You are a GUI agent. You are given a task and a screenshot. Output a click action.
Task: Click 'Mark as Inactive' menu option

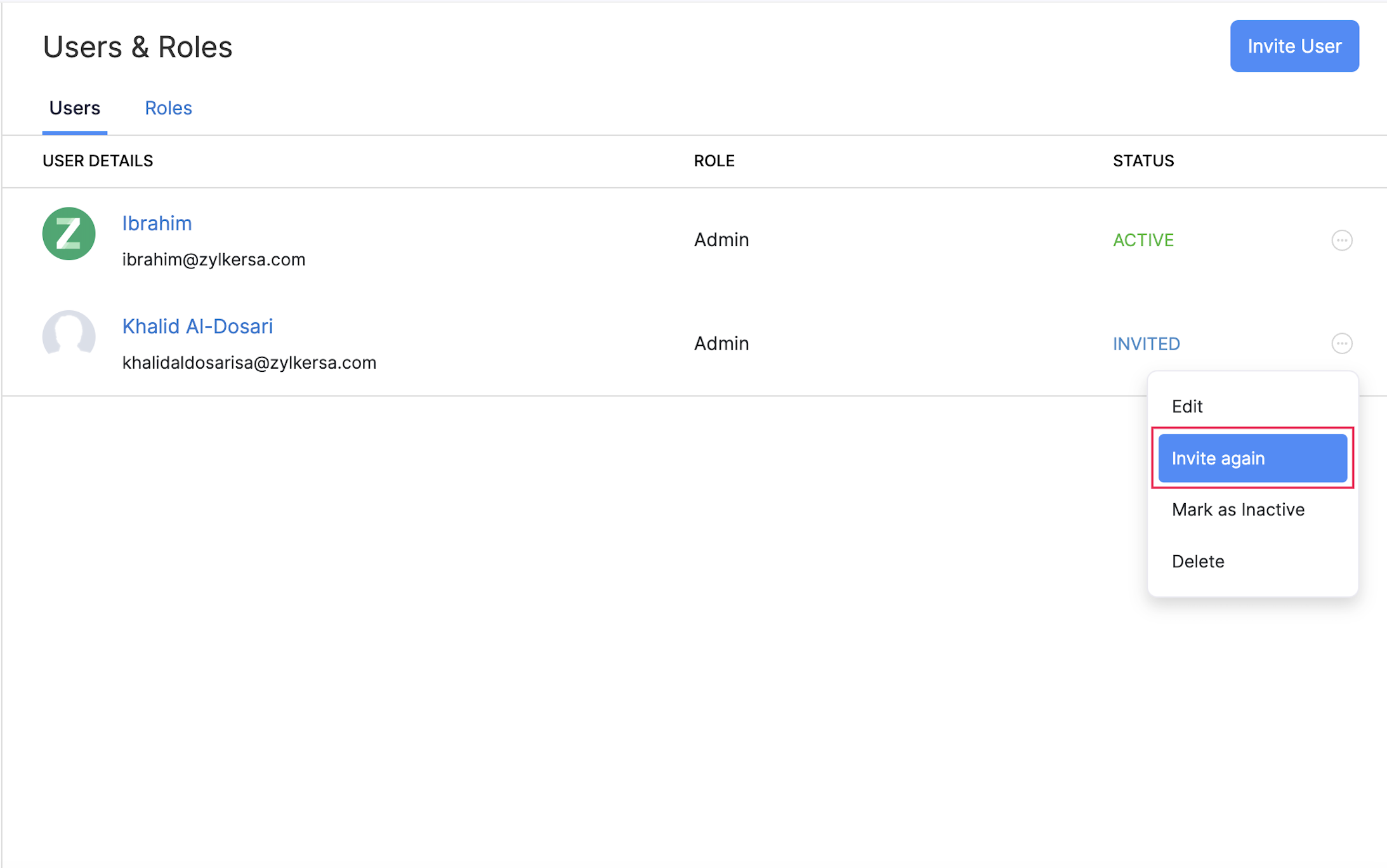coord(1238,509)
